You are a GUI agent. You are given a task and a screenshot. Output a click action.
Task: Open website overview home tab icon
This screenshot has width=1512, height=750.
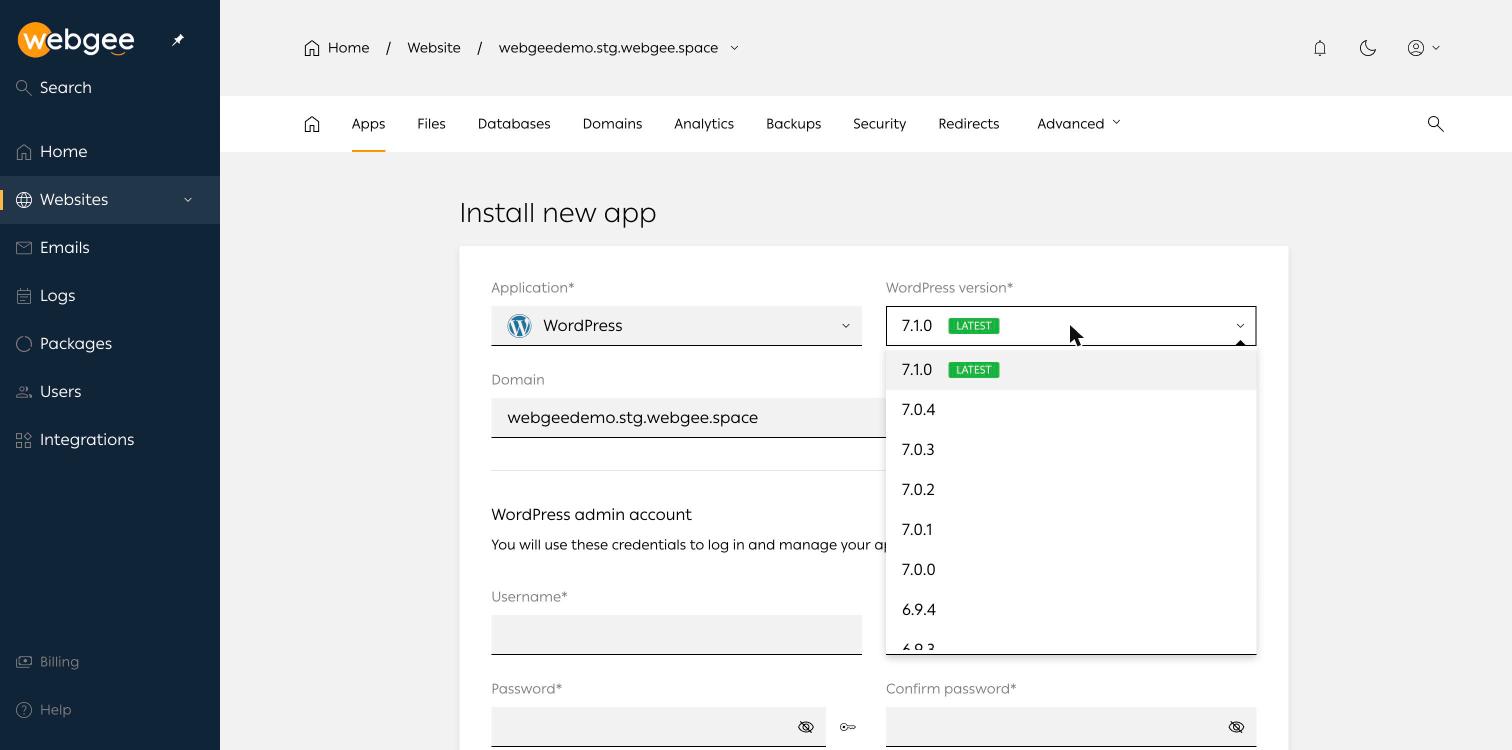pyautogui.click(x=312, y=124)
